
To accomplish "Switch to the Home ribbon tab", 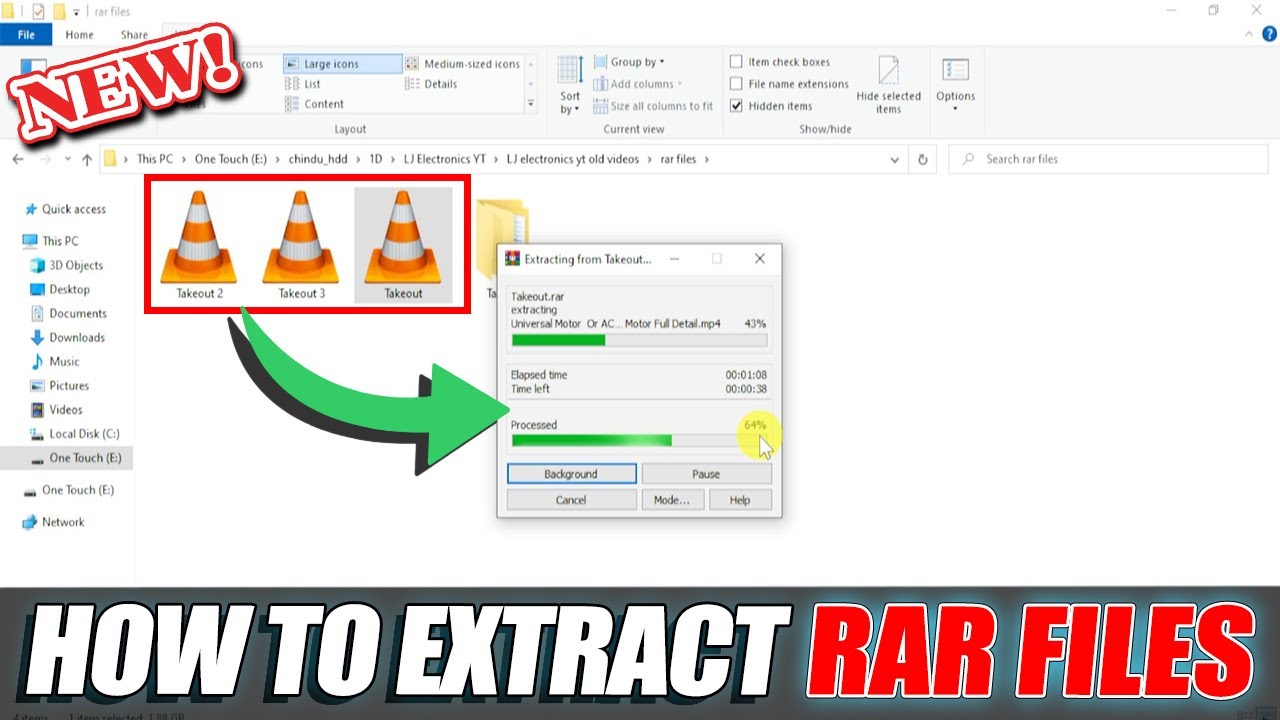I will (79, 34).
